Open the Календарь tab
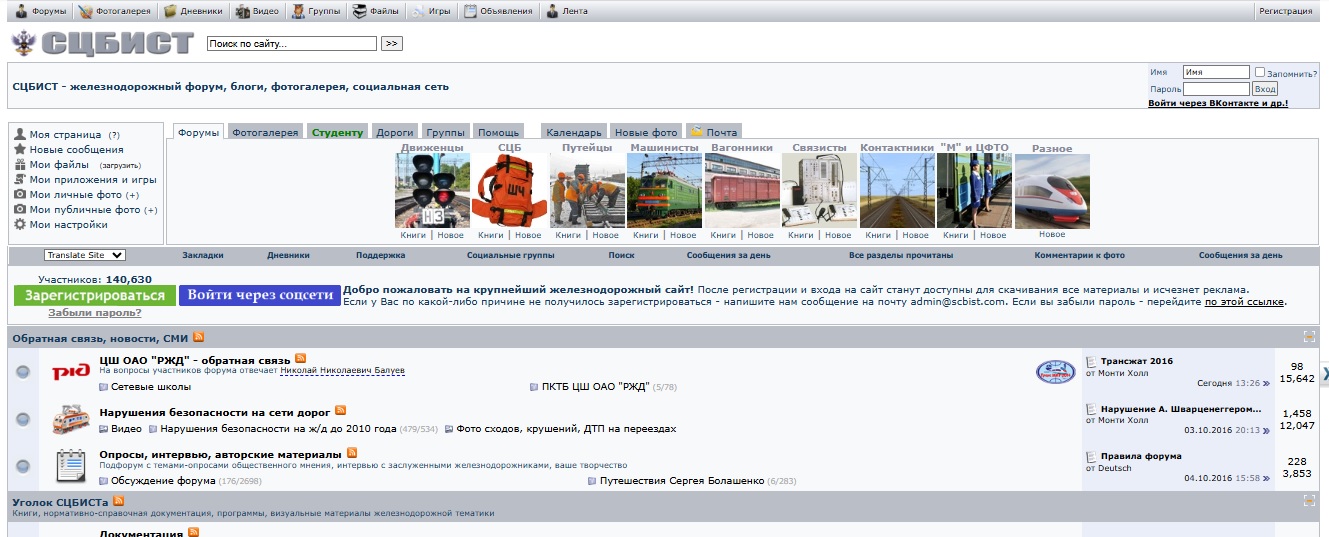 click(x=574, y=132)
